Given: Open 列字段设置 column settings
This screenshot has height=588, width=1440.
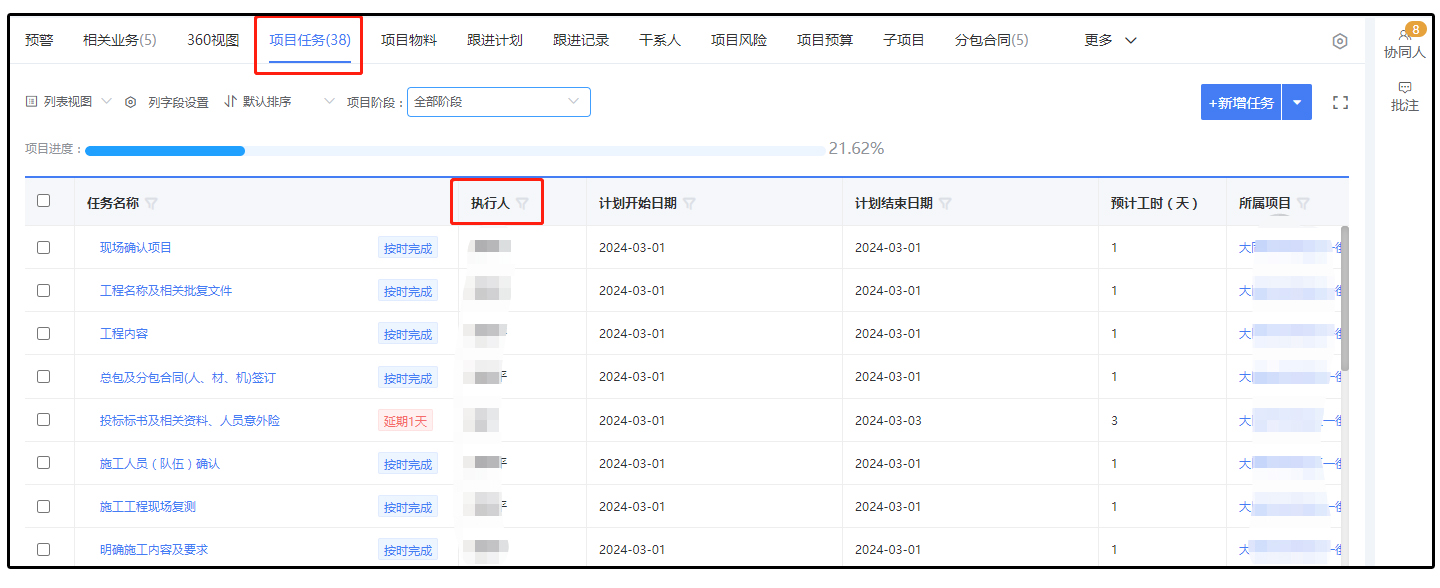Looking at the screenshot, I should tap(167, 102).
